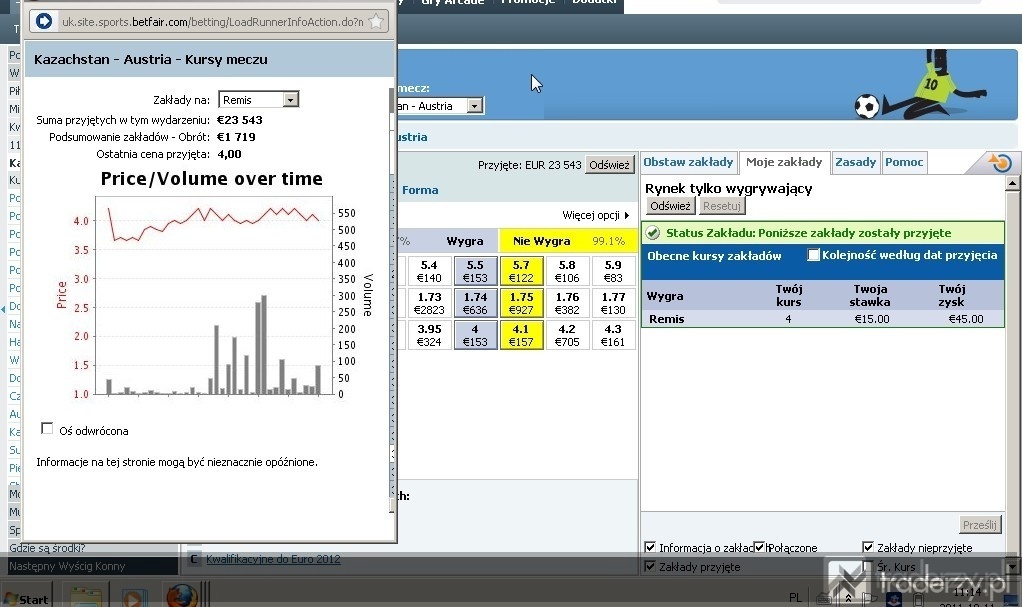Click the 'Wygra' column header
Image resolution: width=1022 pixels, height=607 pixels.
[465, 241]
